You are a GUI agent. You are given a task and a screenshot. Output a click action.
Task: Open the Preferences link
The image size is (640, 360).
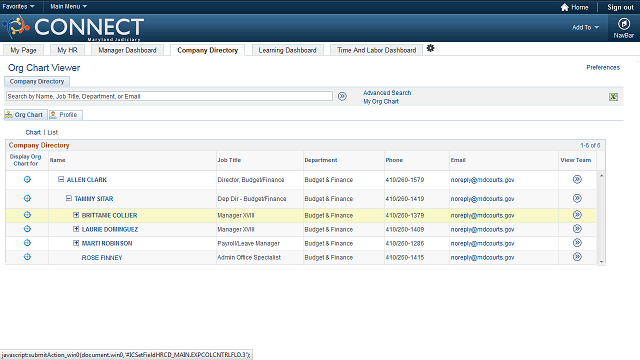[x=603, y=67]
